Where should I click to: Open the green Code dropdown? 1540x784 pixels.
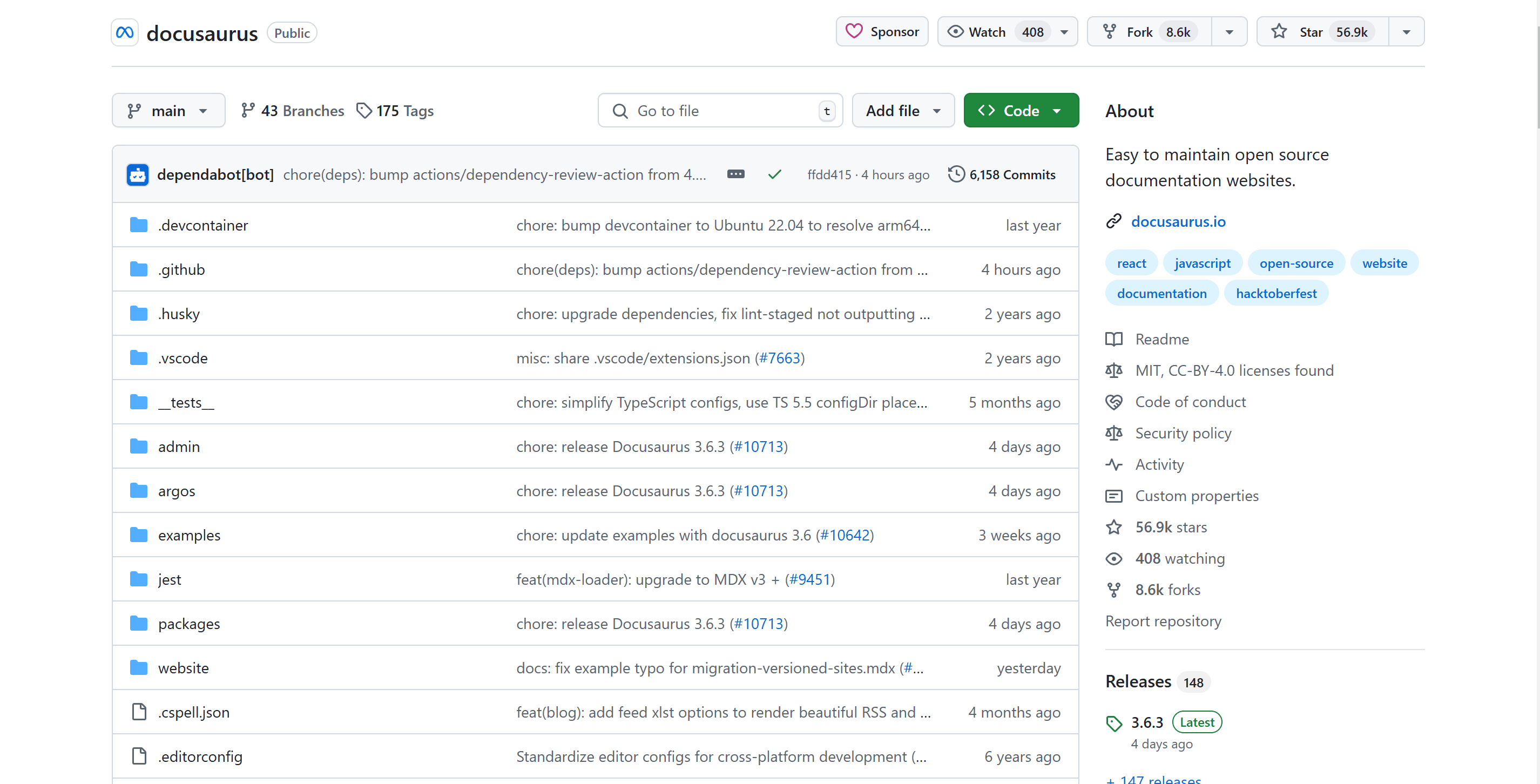pyautogui.click(x=1021, y=111)
